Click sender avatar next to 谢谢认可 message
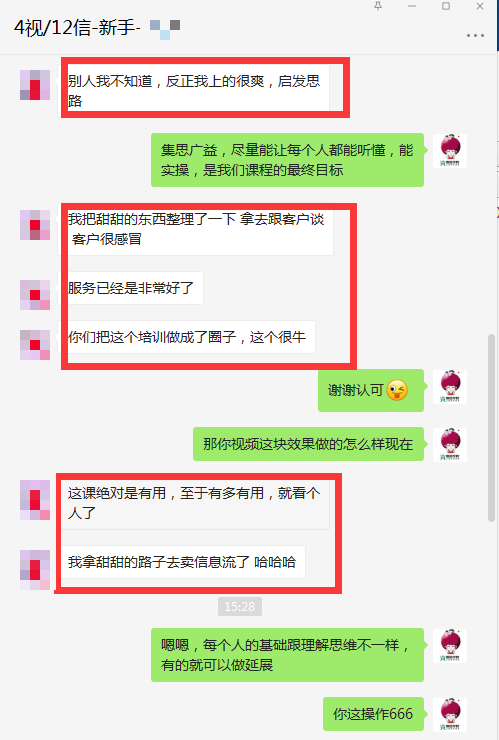Image resolution: width=499 pixels, height=740 pixels. [x=450, y=387]
